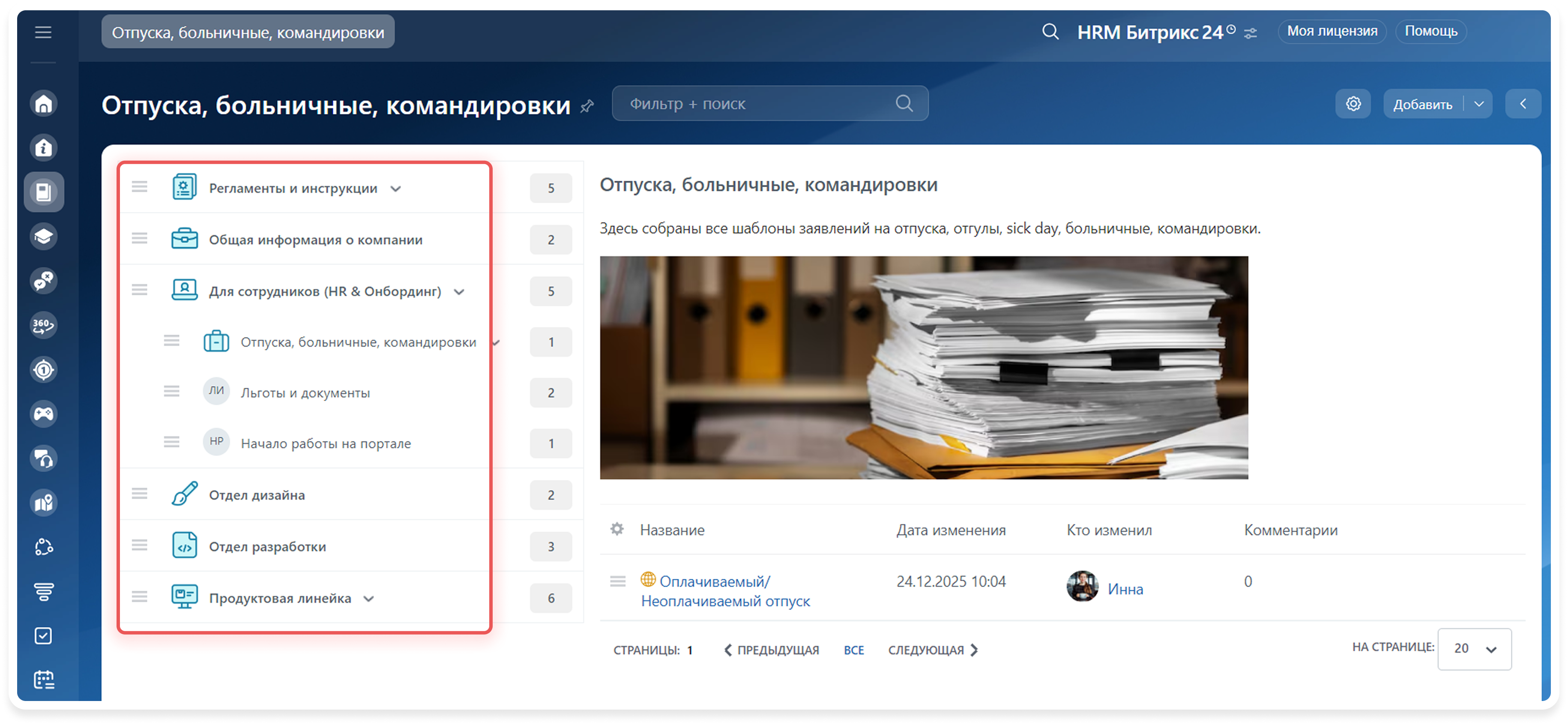Screen dimensions: 1568x725
Task: Open the per-page count dropdown showing 20
Action: [1474, 649]
